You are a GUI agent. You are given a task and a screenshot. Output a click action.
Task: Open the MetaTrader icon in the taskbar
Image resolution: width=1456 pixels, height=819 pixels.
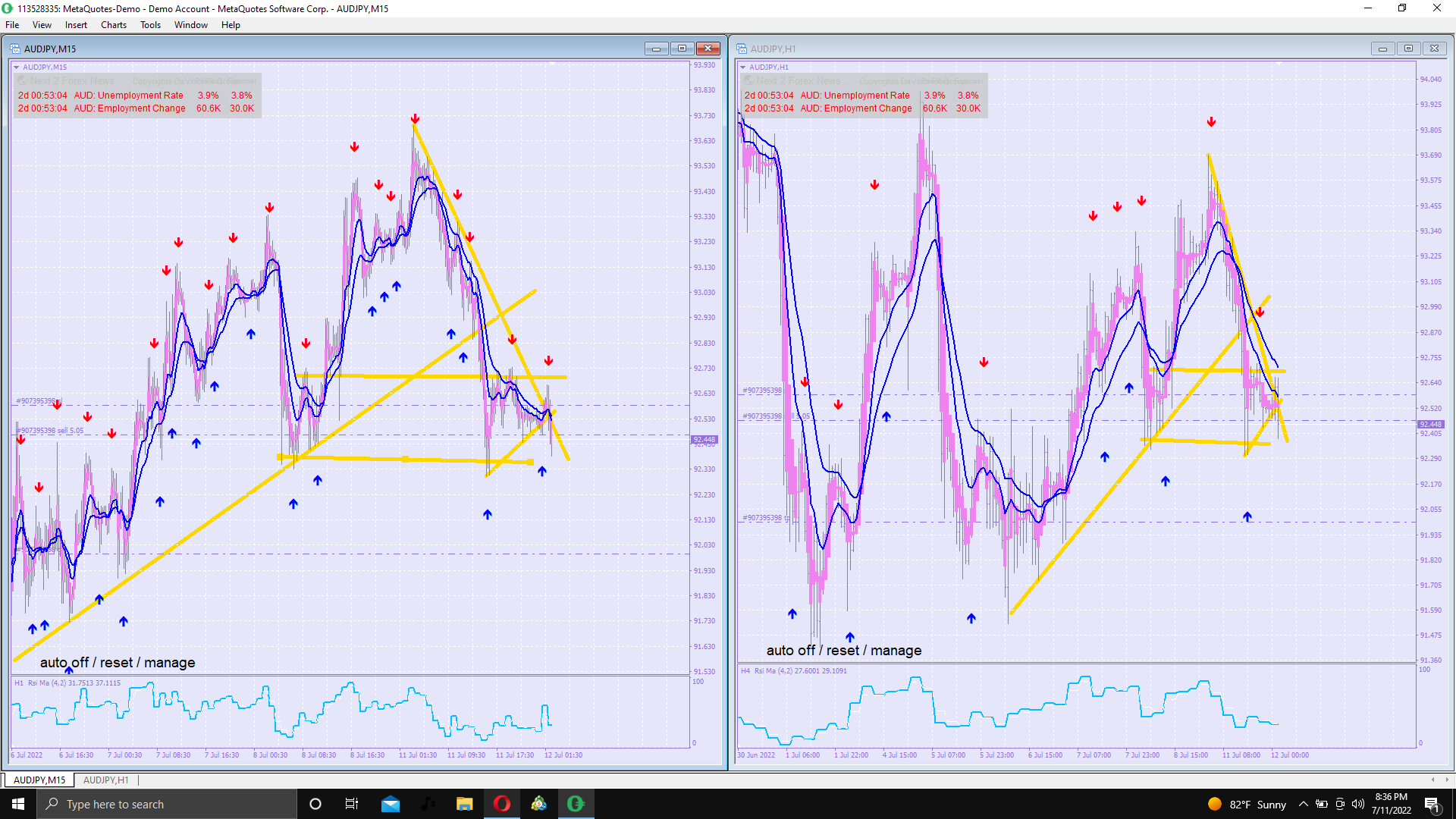coord(538,804)
